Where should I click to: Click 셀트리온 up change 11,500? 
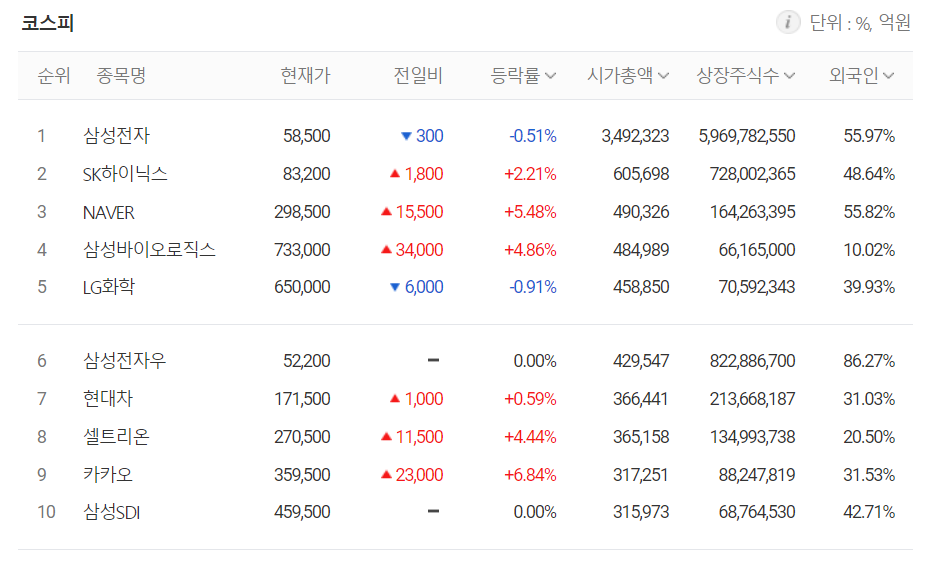tap(412, 436)
